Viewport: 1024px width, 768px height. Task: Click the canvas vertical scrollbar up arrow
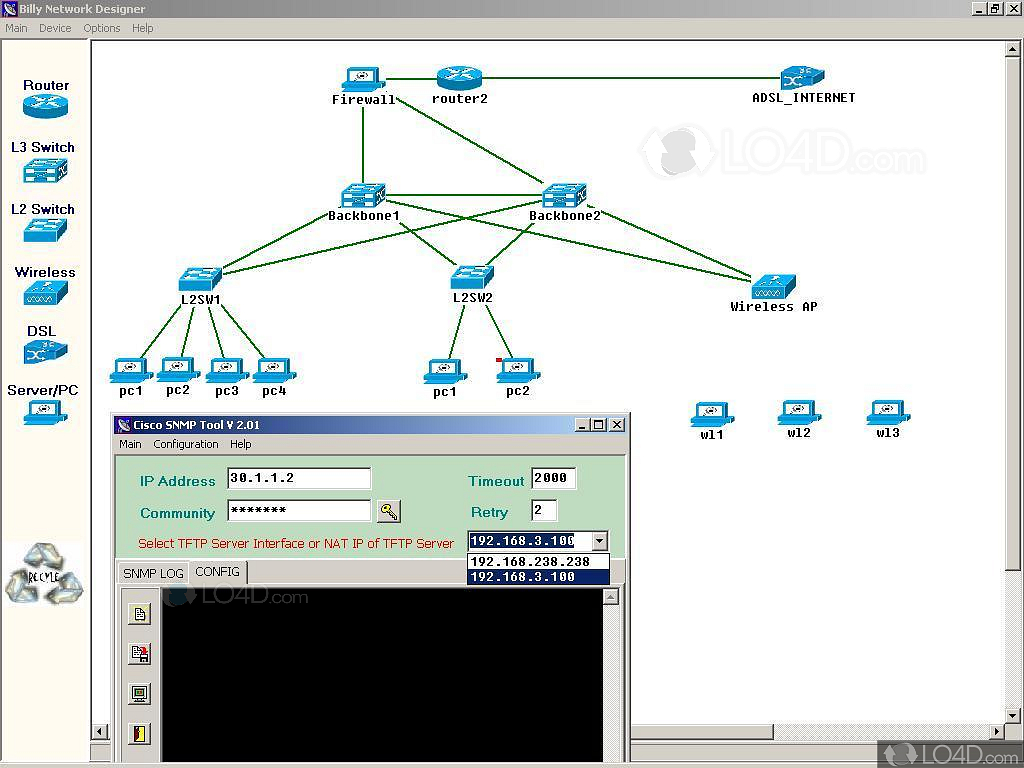point(1012,48)
